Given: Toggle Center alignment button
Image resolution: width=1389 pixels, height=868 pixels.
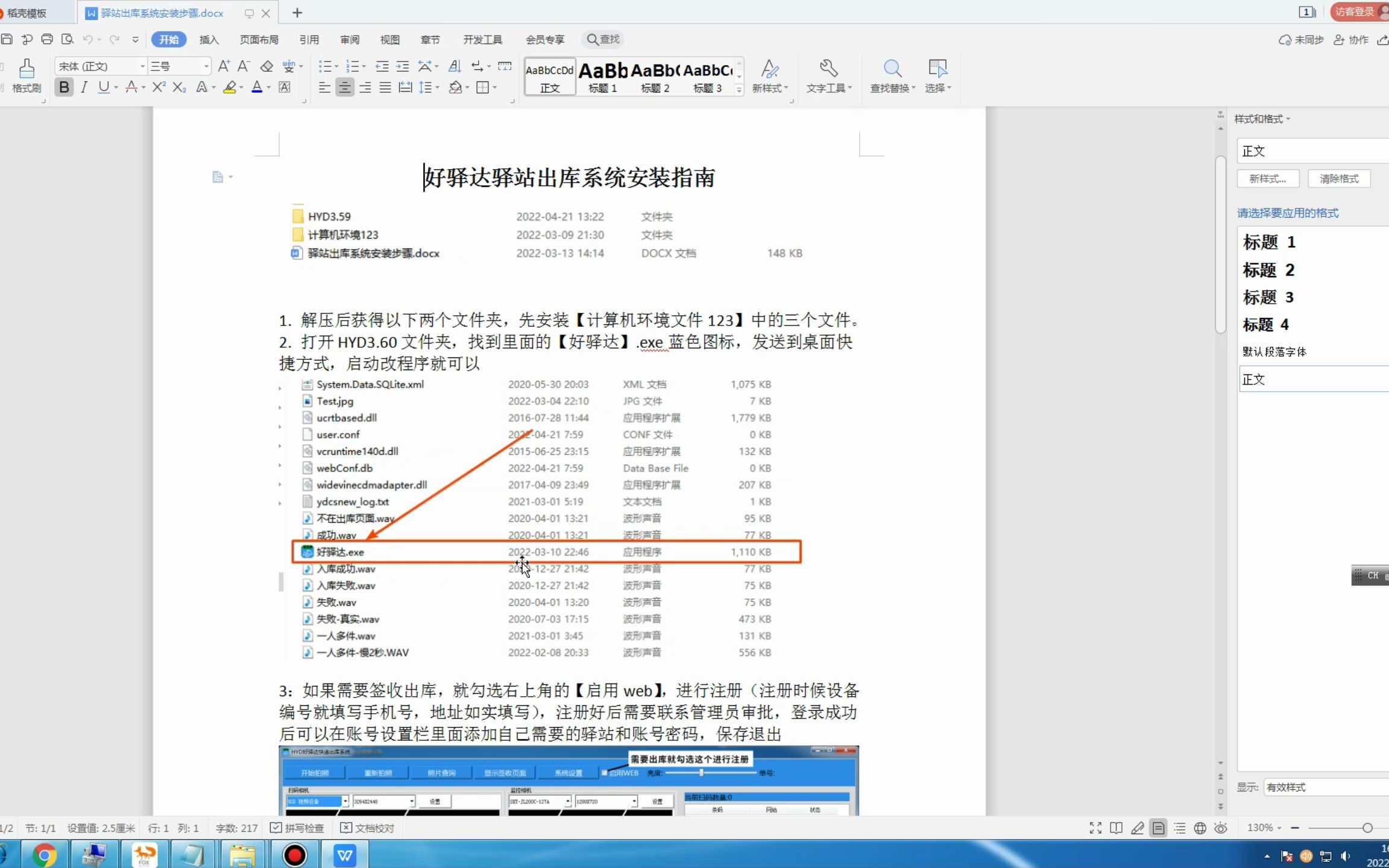Looking at the screenshot, I should [345, 87].
